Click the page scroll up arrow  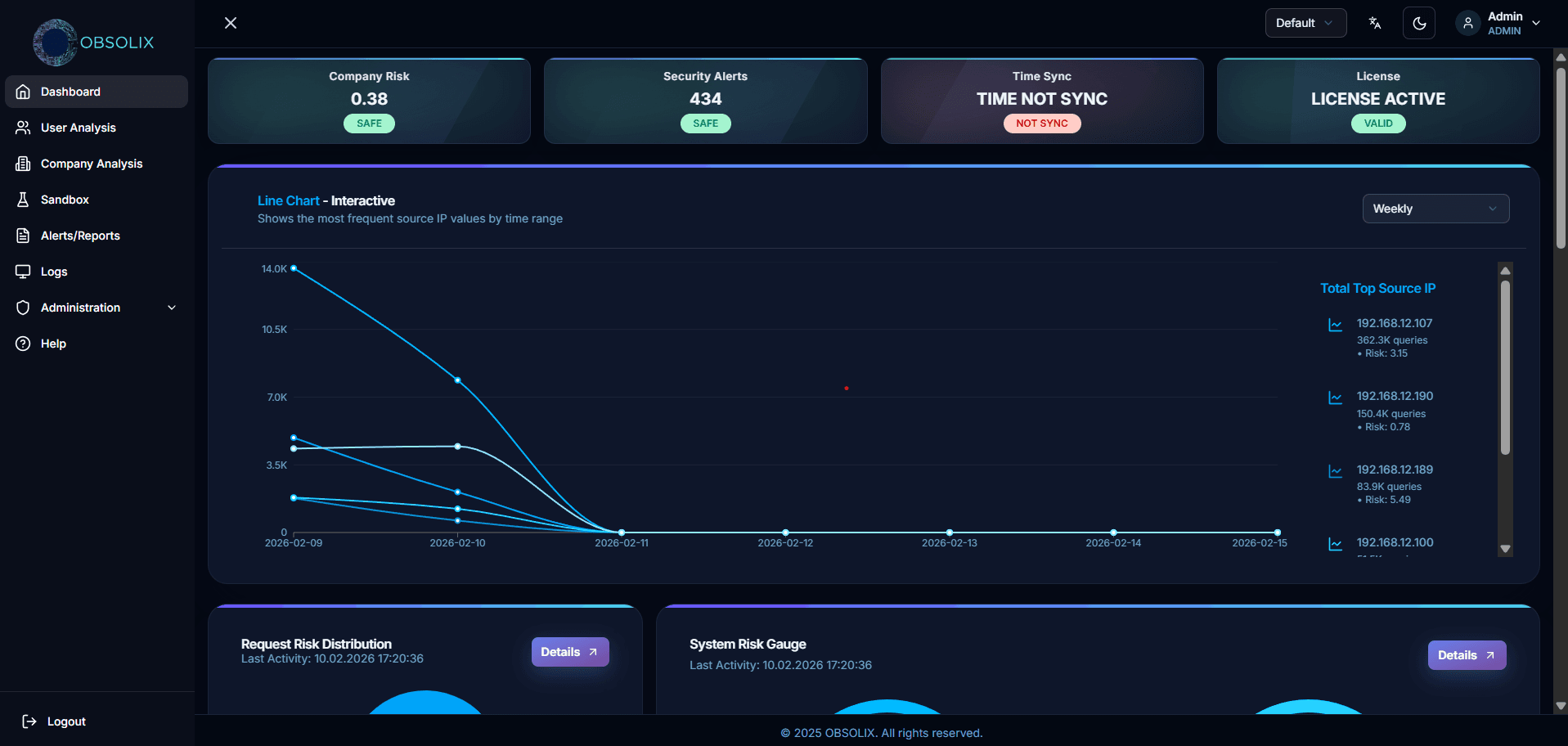pos(1561,57)
